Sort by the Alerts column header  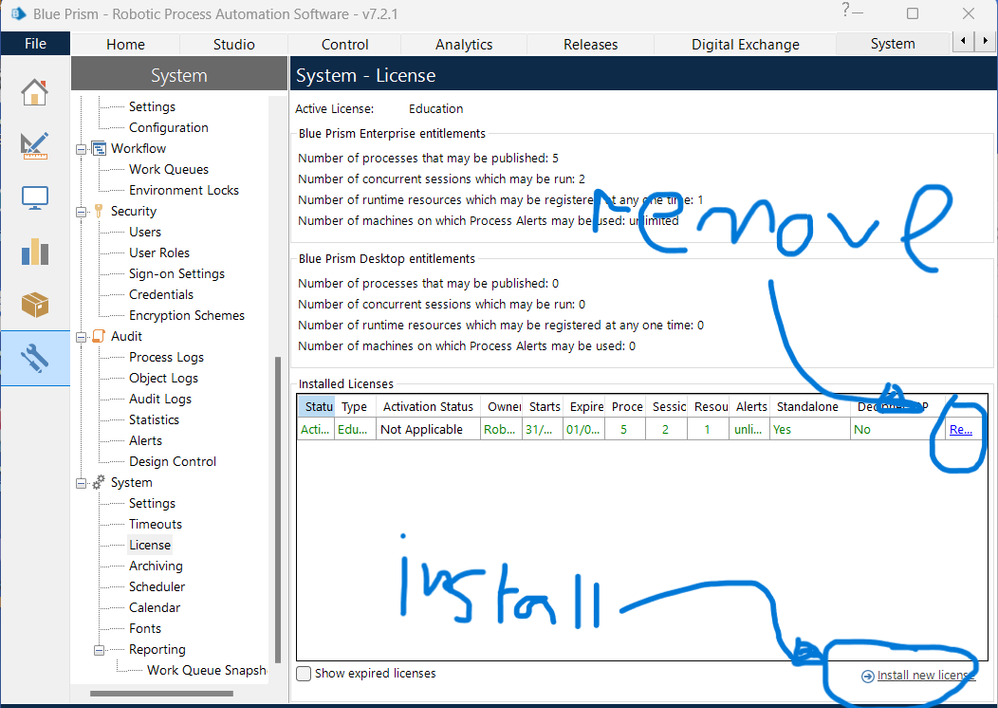click(750, 407)
